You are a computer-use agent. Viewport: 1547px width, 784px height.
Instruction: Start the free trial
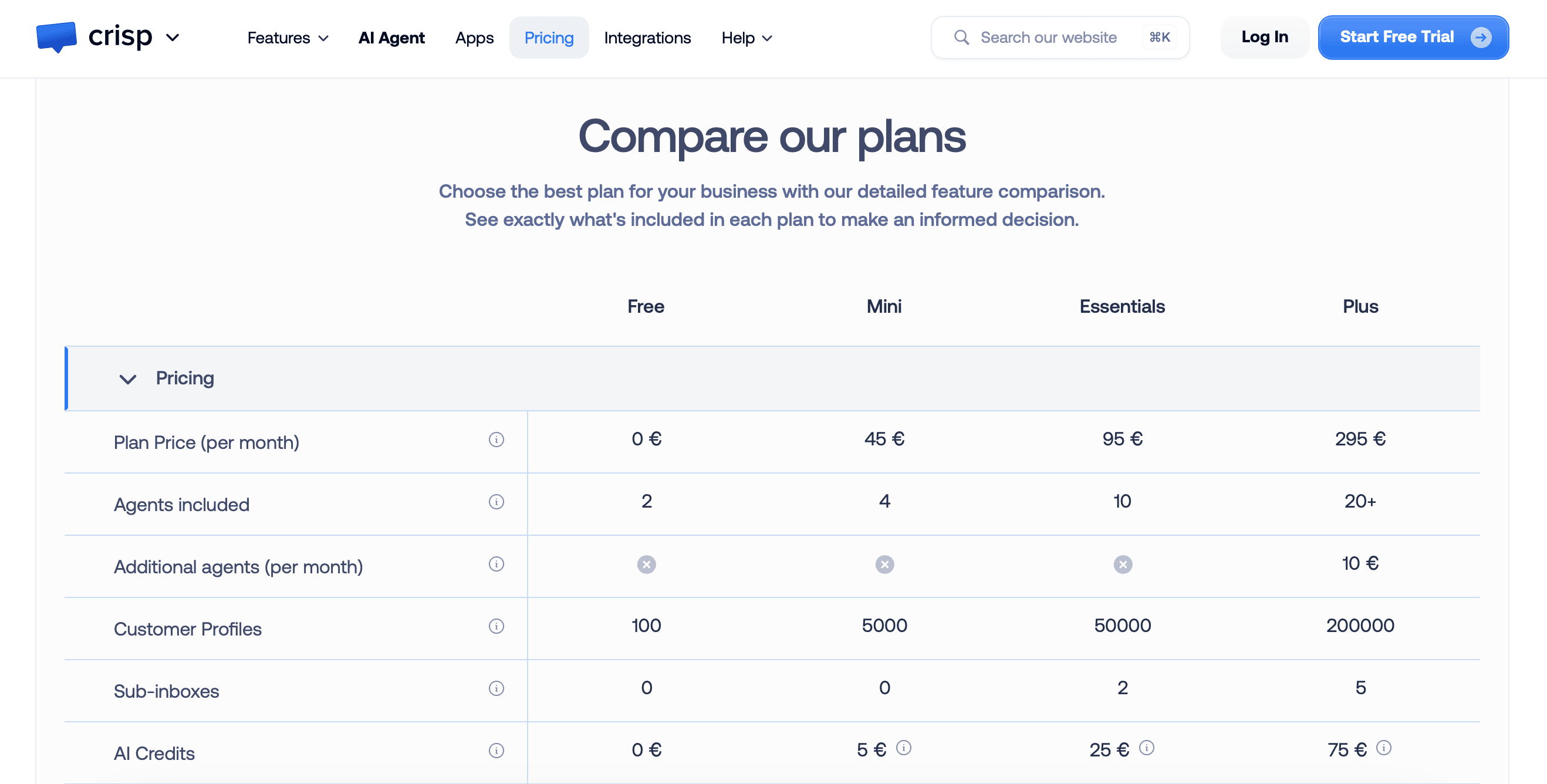click(x=1413, y=37)
